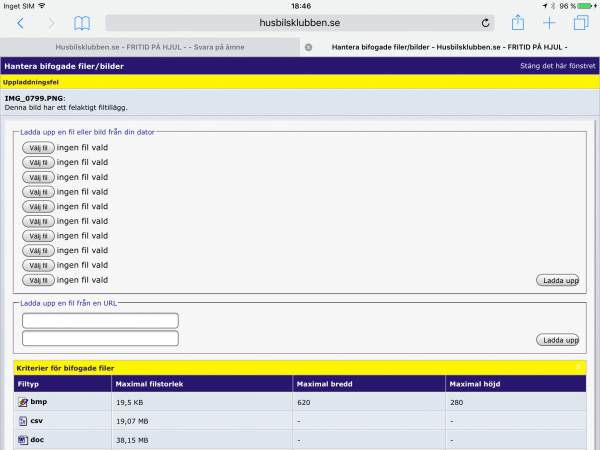This screenshot has height=450, width=600.
Task: Tap the Safari back arrow
Action: (x=20, y=23)
